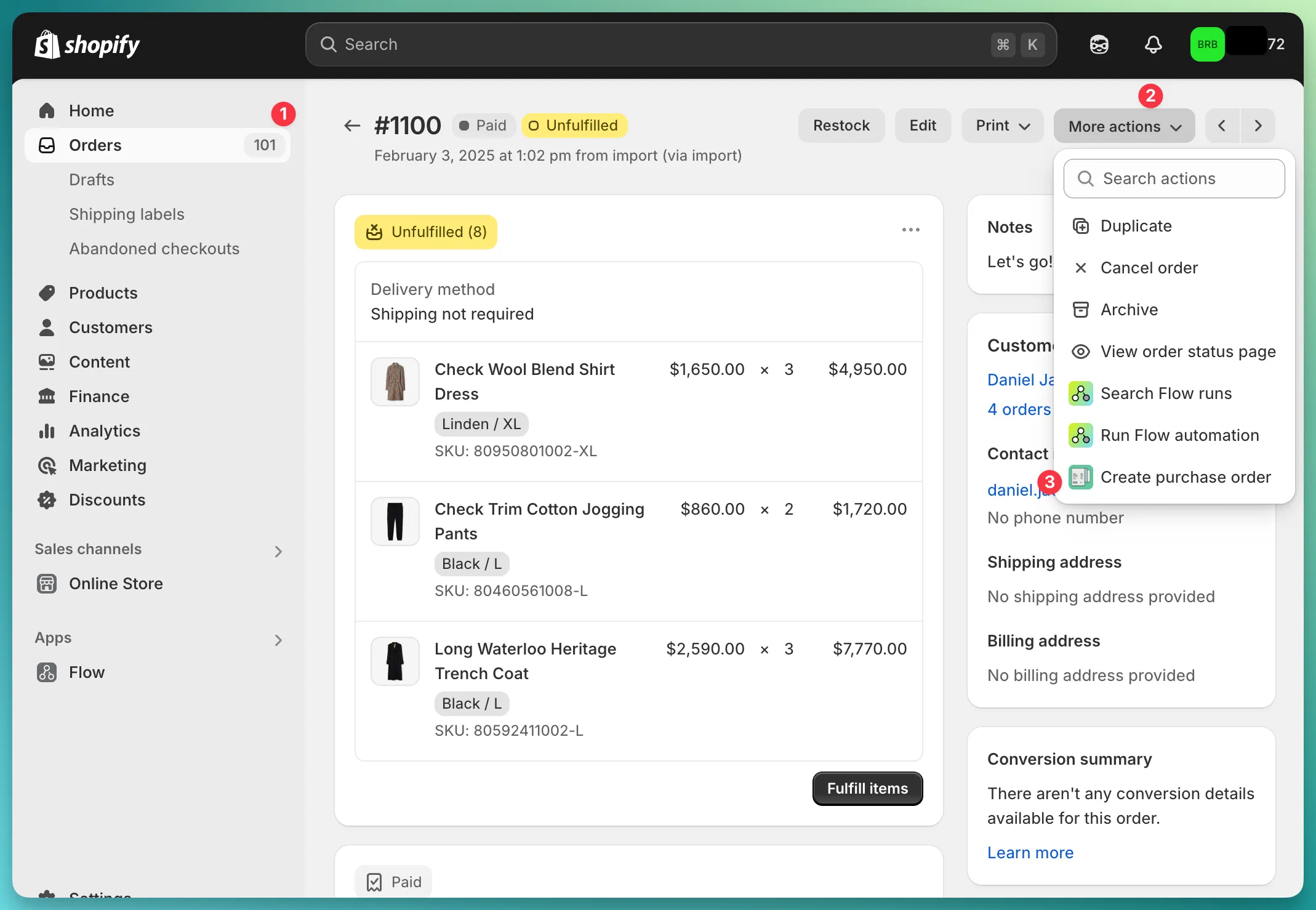Expand the Apps section chevron
Viewport: 1316px width, 910px height.
[x=278, y=640]
